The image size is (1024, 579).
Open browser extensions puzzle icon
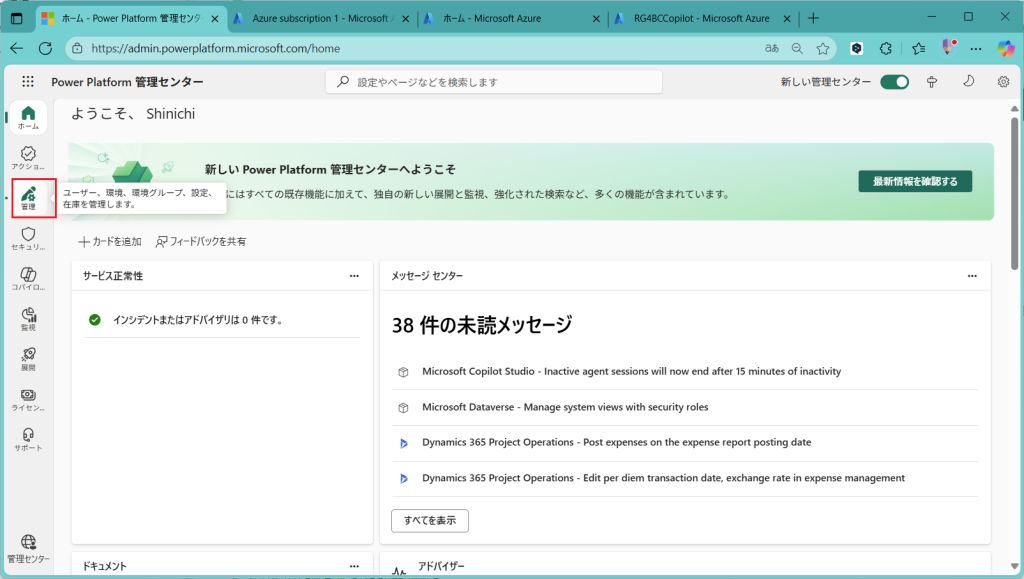[x=886, y=48]
